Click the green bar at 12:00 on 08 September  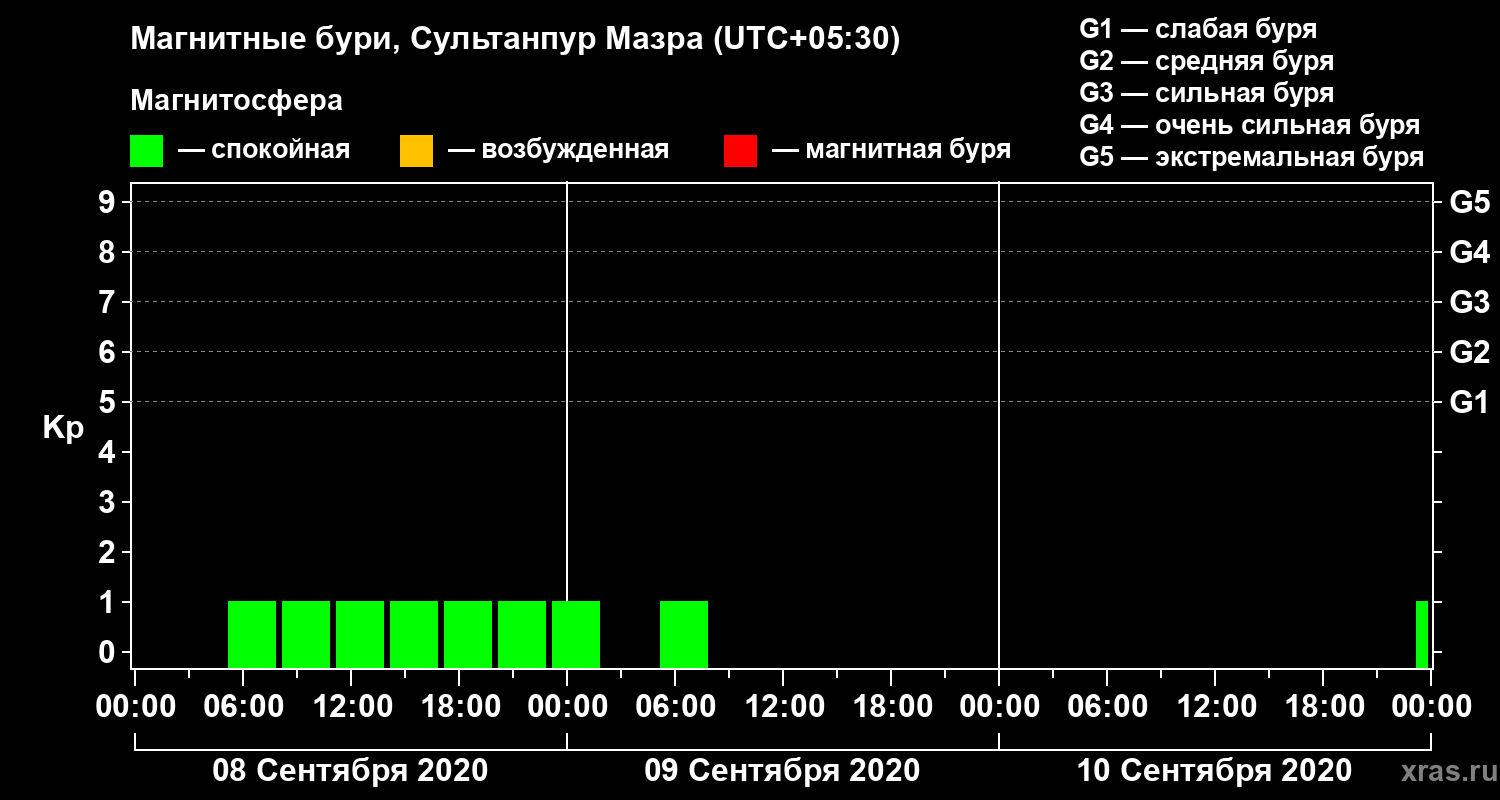(x=360, y=634)
